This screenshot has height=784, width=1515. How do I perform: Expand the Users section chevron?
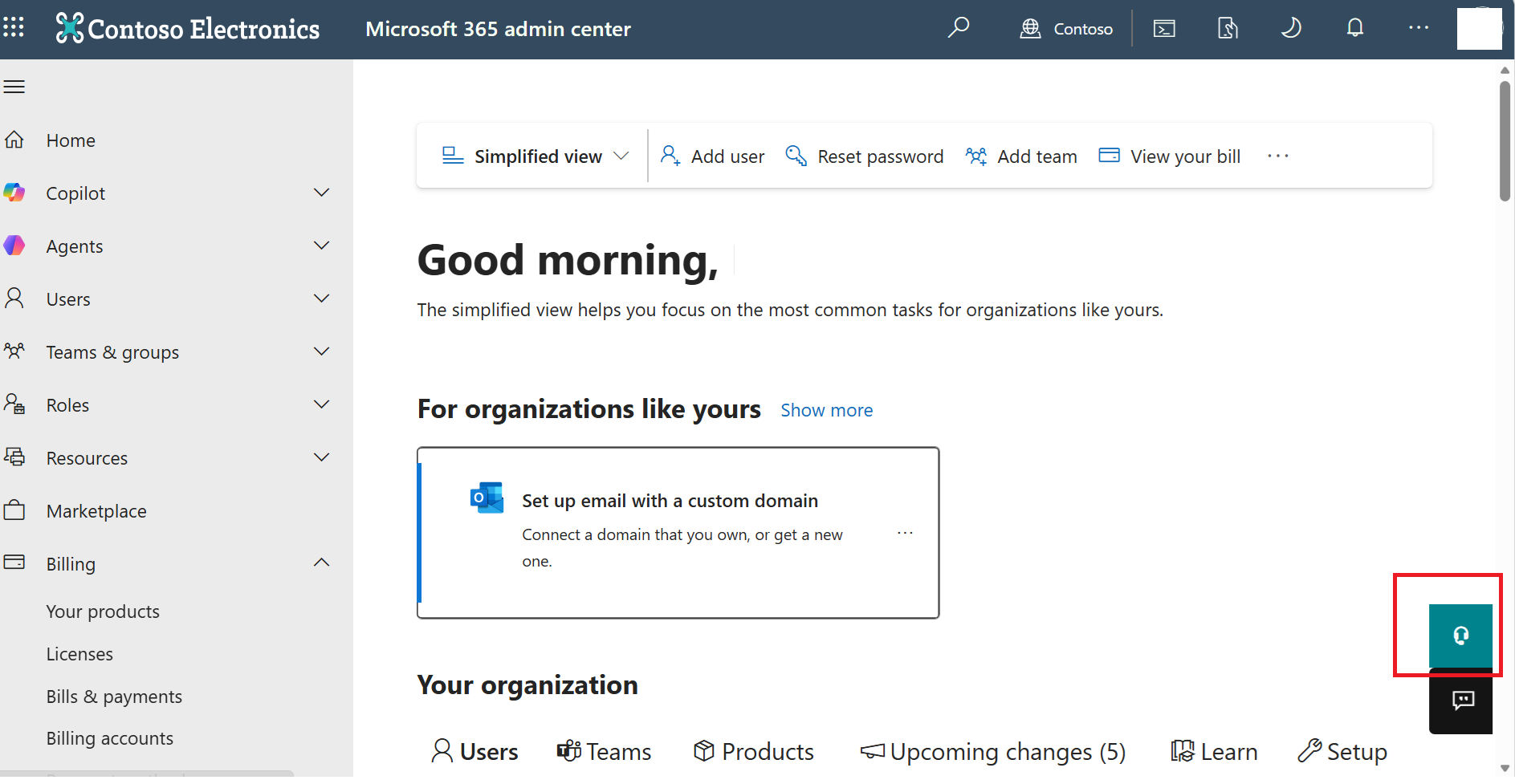pyautogui.click(x=322, y=299)
